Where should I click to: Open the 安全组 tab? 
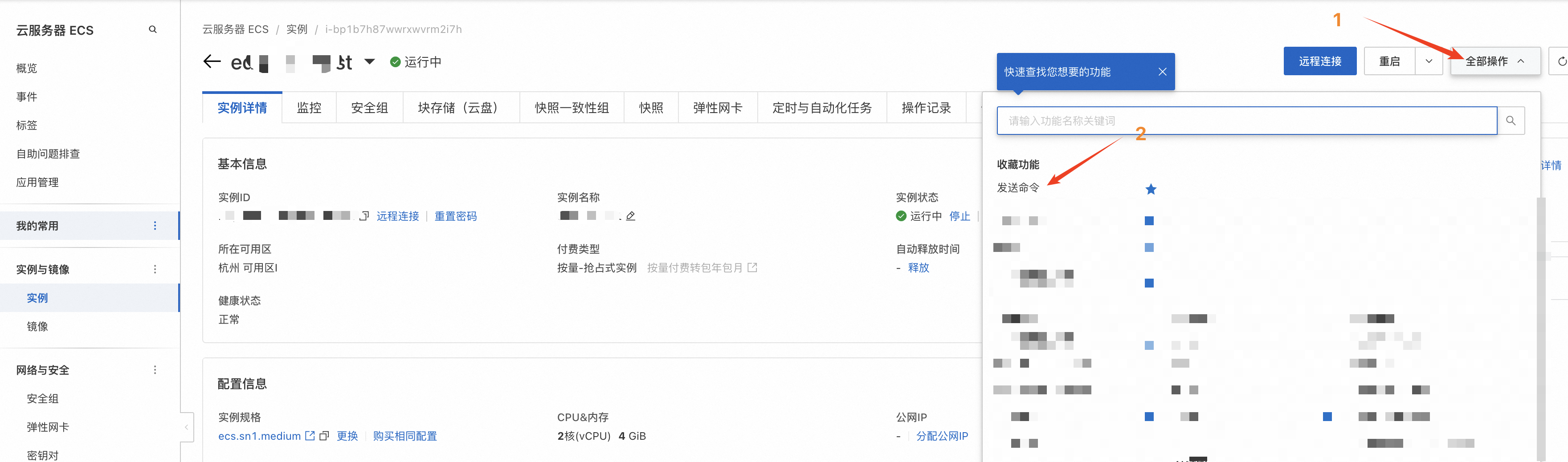[369, 108]
